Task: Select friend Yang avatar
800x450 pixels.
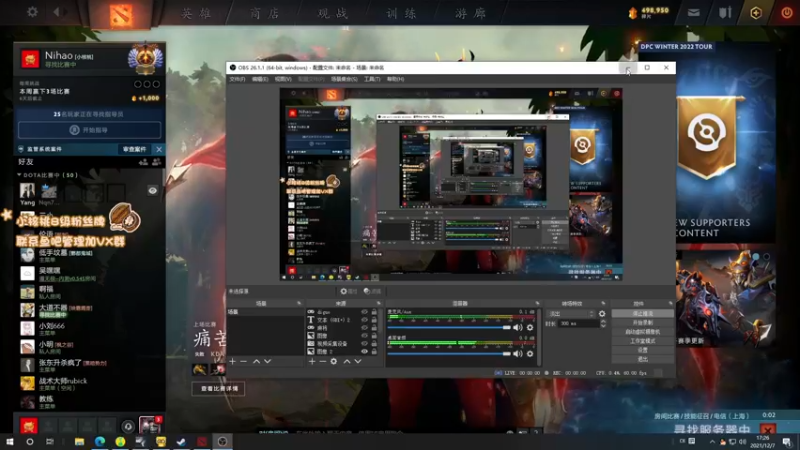Action: click(x=27, y=190)
